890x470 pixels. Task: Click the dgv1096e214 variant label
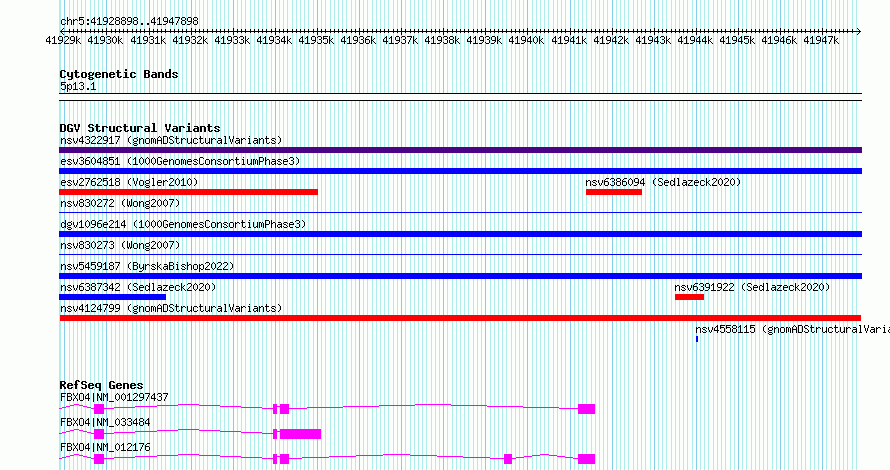(x=183, y=224)
